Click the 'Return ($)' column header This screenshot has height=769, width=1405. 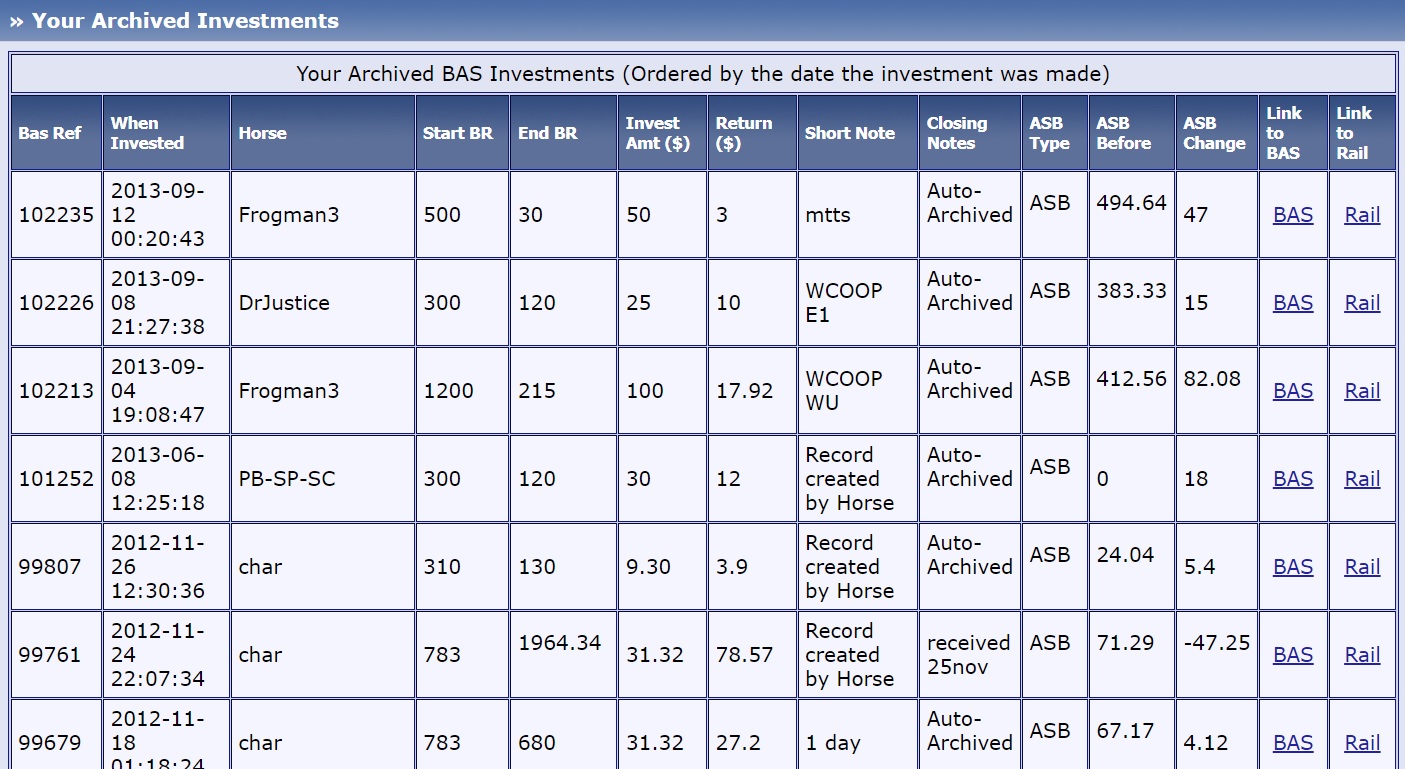[743, 133]
